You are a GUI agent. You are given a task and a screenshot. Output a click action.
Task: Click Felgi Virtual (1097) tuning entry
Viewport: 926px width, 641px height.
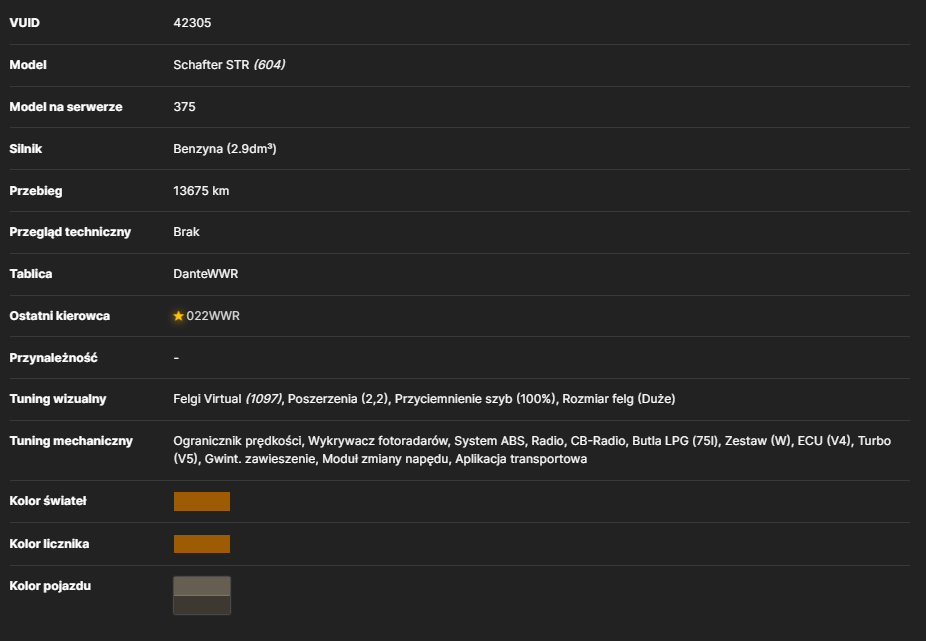(x=228, y=399)
